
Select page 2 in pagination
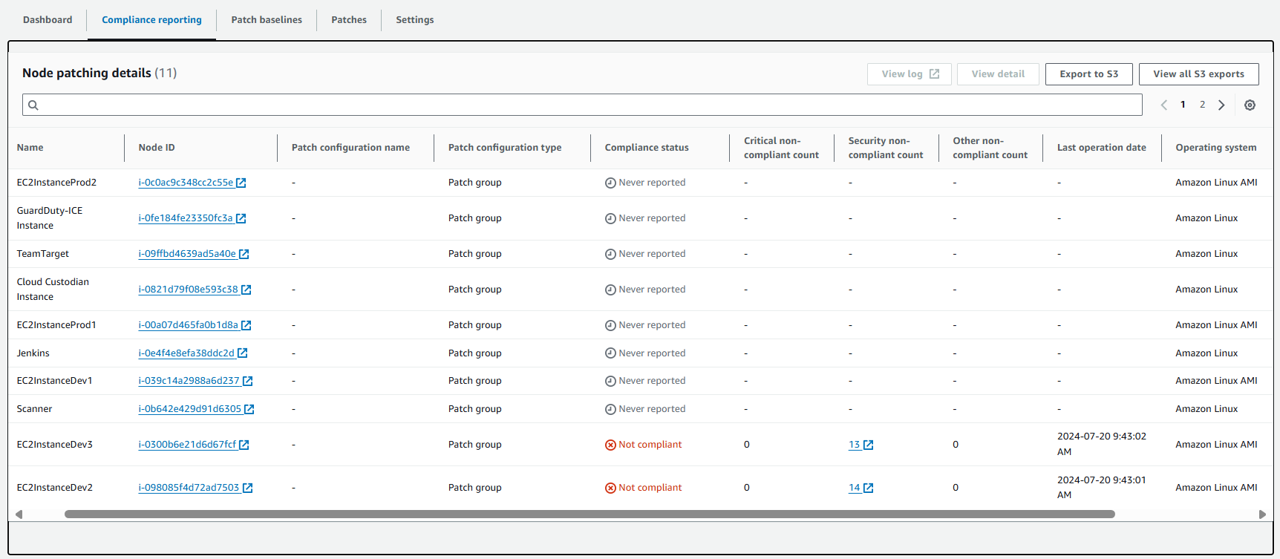point(1202,105)
